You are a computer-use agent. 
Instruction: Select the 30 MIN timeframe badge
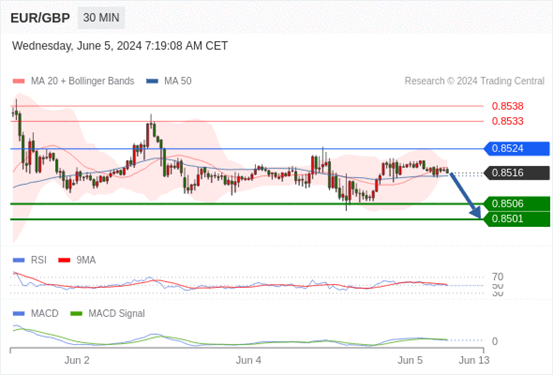click(101, 18)
